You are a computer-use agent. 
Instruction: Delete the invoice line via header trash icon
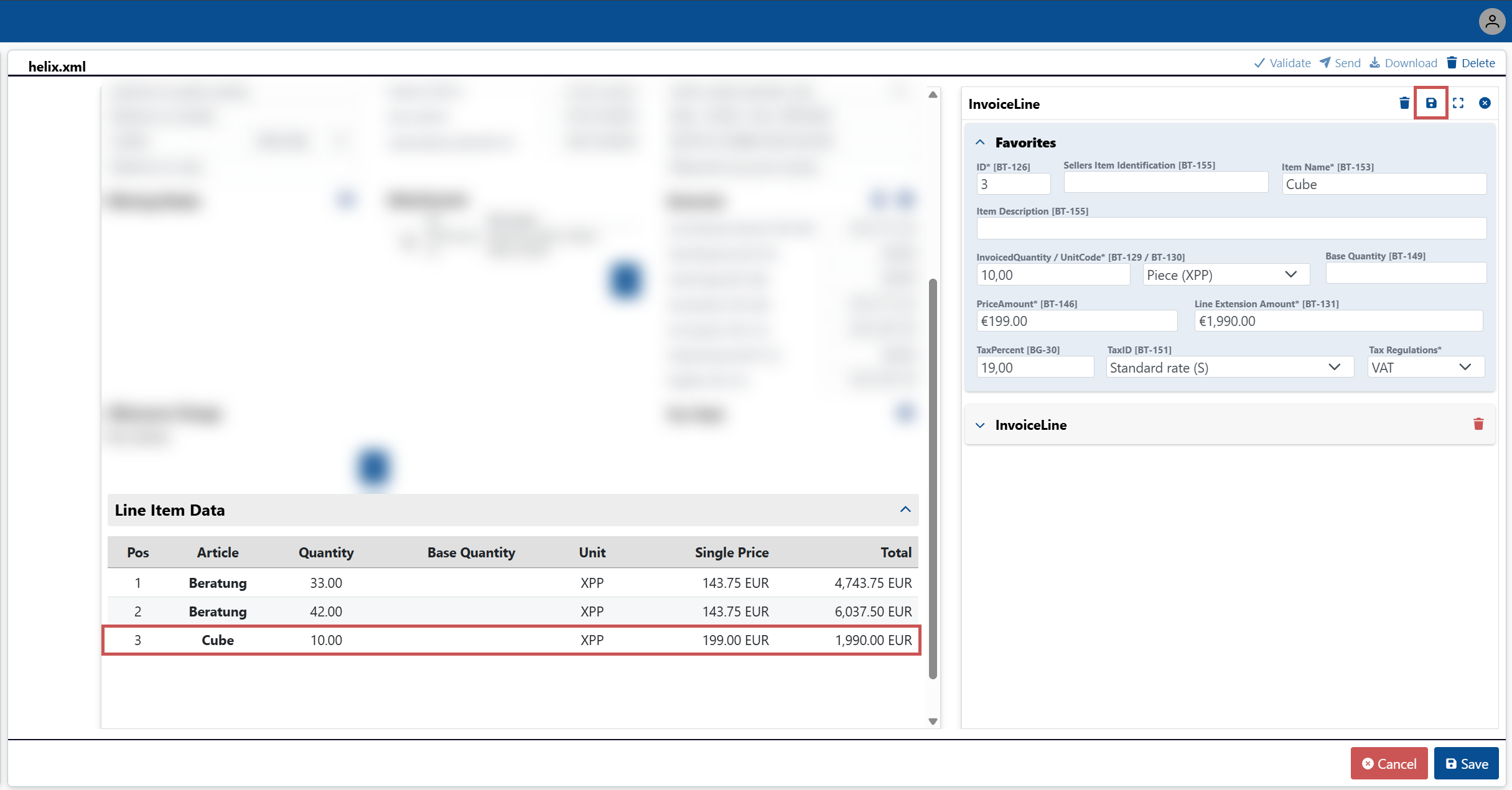[x=1404, y=103]
